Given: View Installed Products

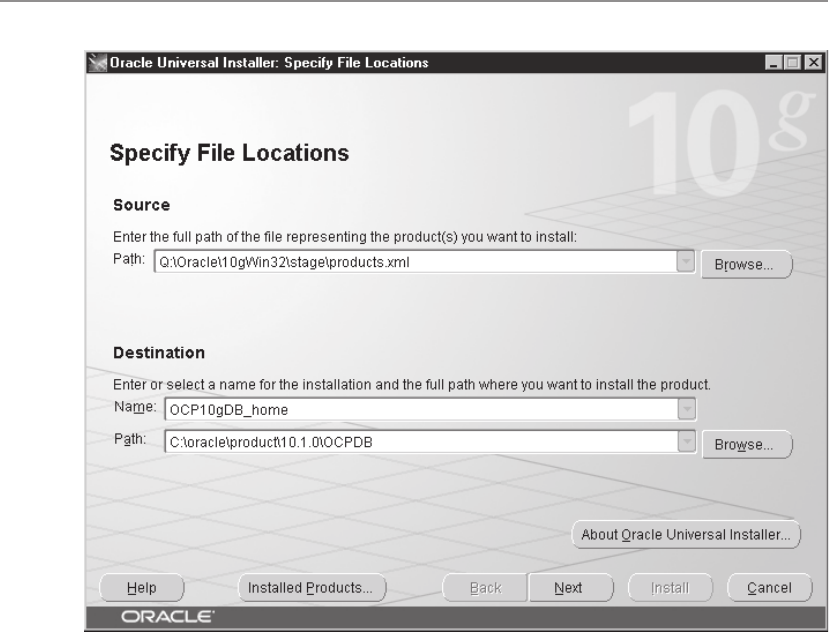Looking at the screenshot, I should coord(312,588).
